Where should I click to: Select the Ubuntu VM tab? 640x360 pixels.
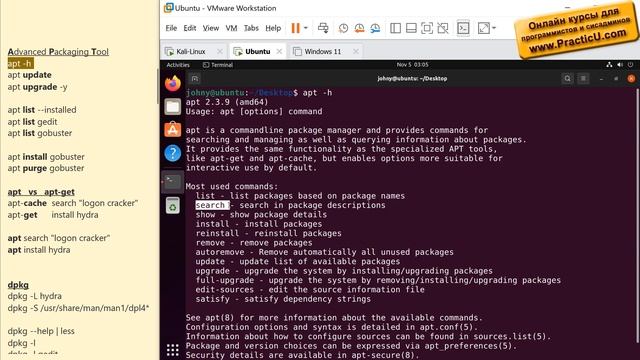[258, 51]
